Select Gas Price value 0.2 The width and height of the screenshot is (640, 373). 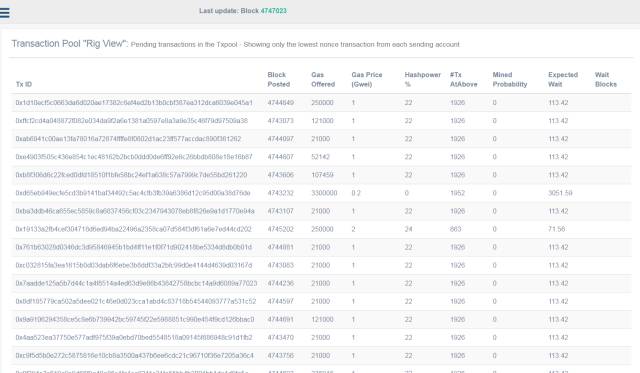tap(356, 193)
